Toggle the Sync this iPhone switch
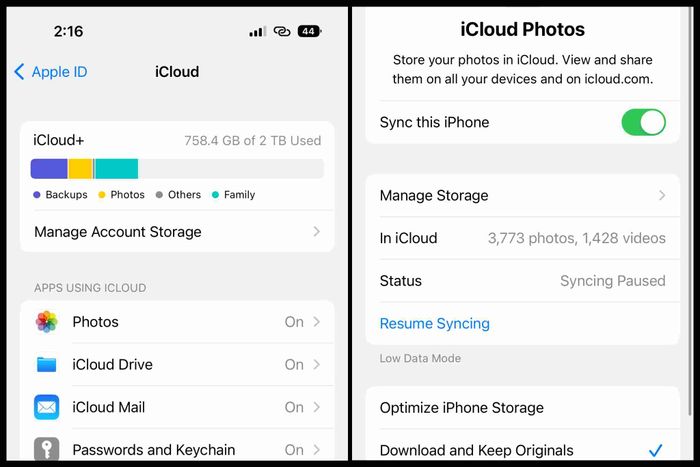700x467 pixels. pos(643,122)
